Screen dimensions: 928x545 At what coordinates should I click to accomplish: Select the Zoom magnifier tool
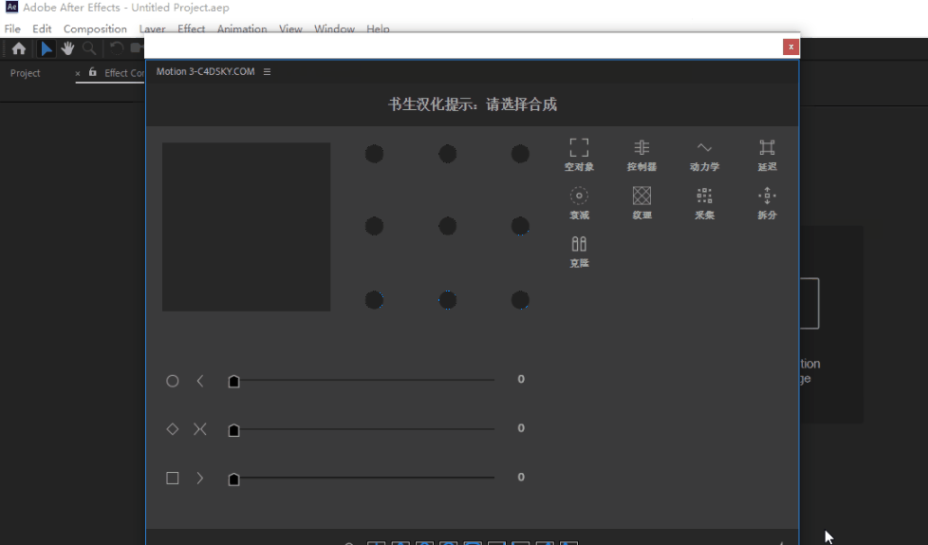[x=89, y=49]
